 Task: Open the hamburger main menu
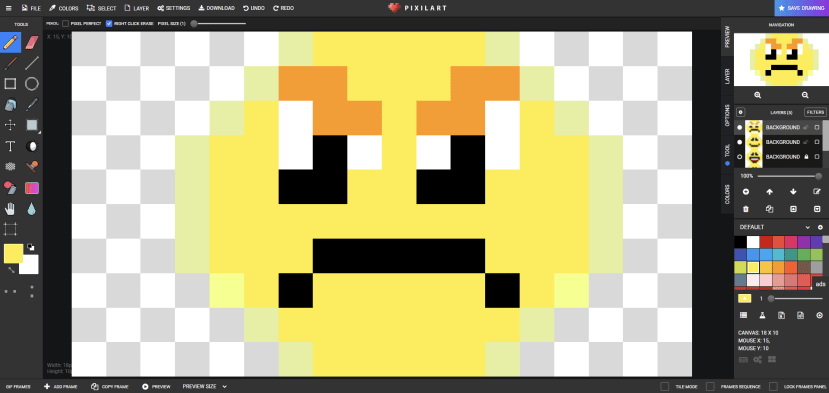click(8, 8)
